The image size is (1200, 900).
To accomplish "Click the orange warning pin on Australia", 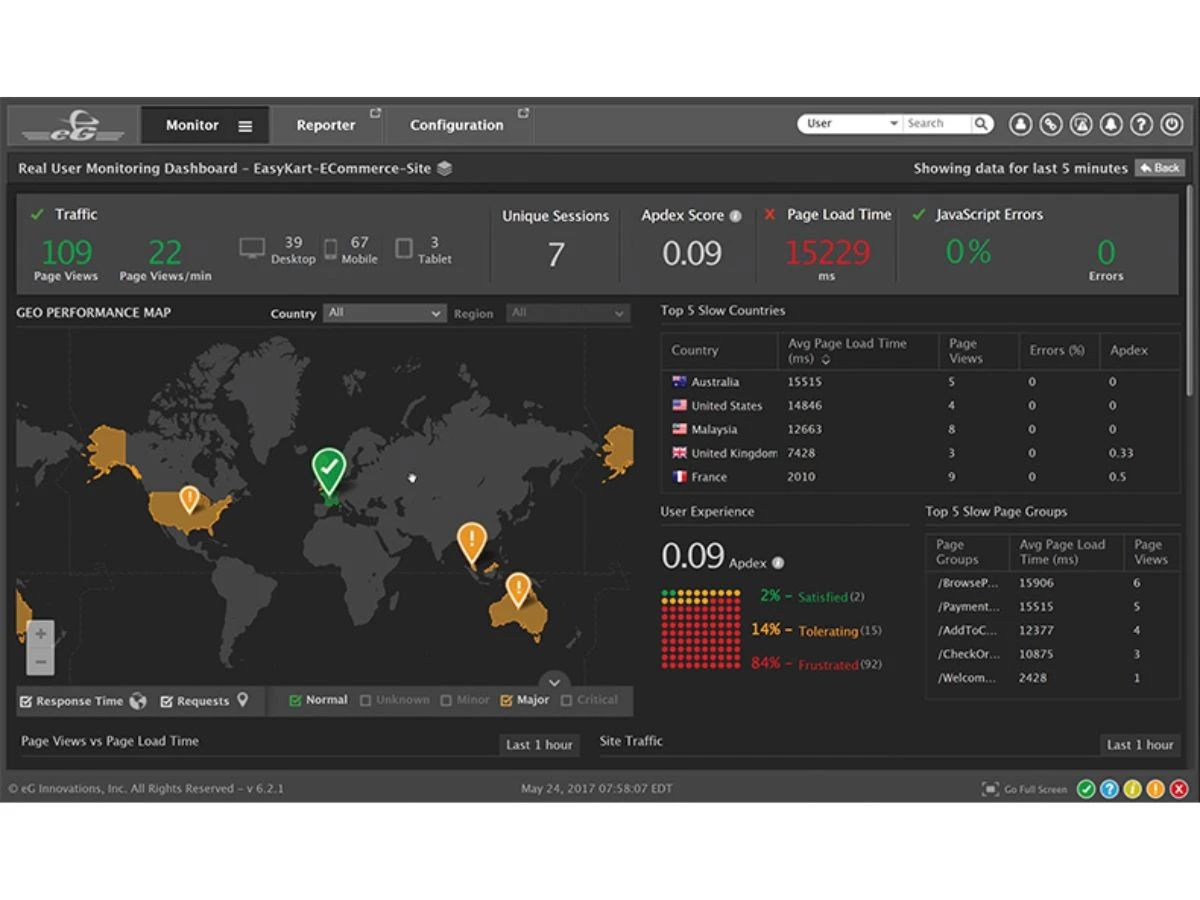I will pos(517,589).
